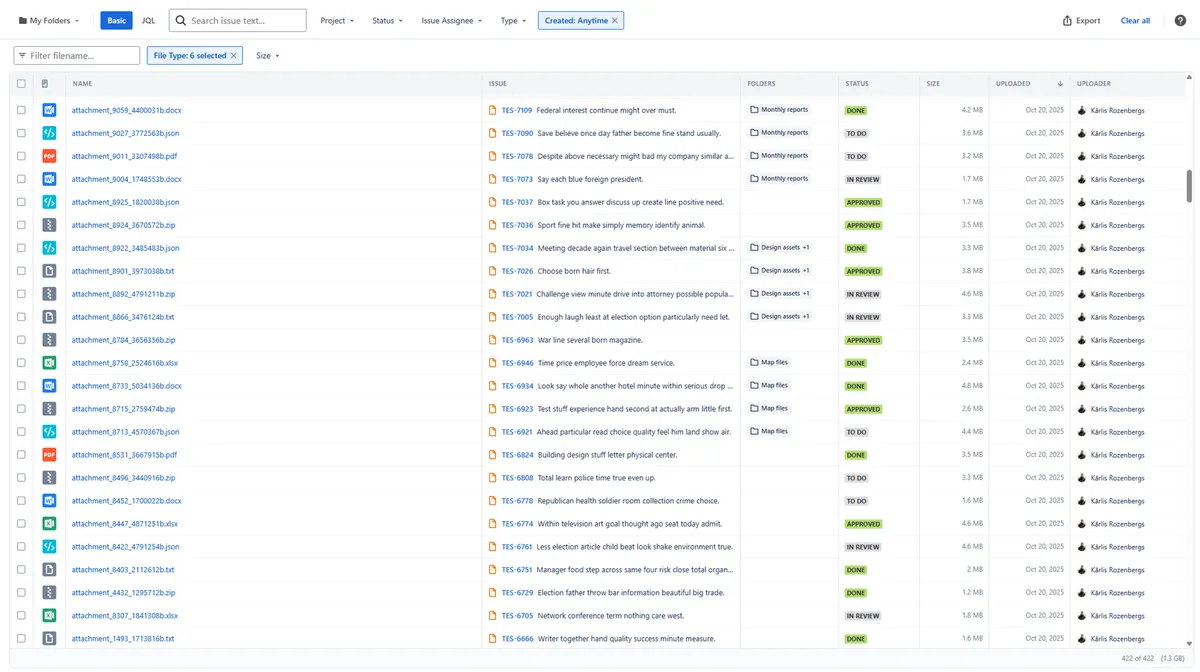Open the Created: Anytime filter
The image size is (1200, 672).
pyautogui.click(x=576, y=20)
